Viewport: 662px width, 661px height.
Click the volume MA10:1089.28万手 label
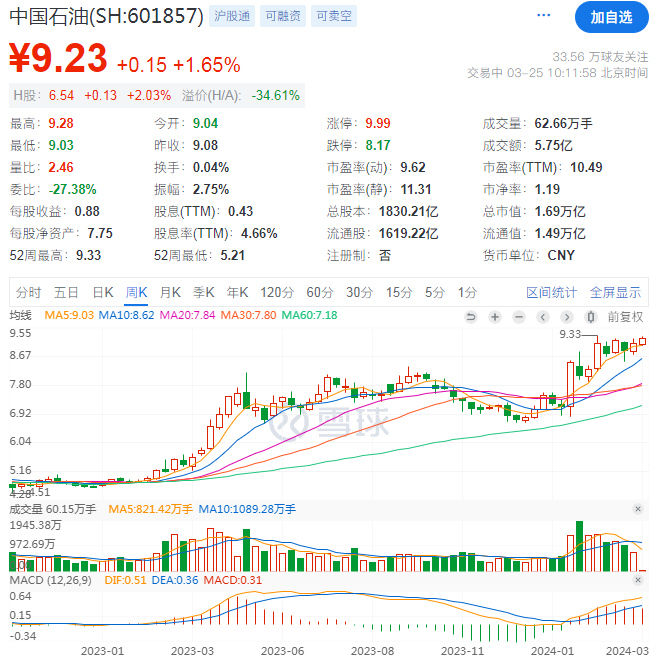[247, 509]
